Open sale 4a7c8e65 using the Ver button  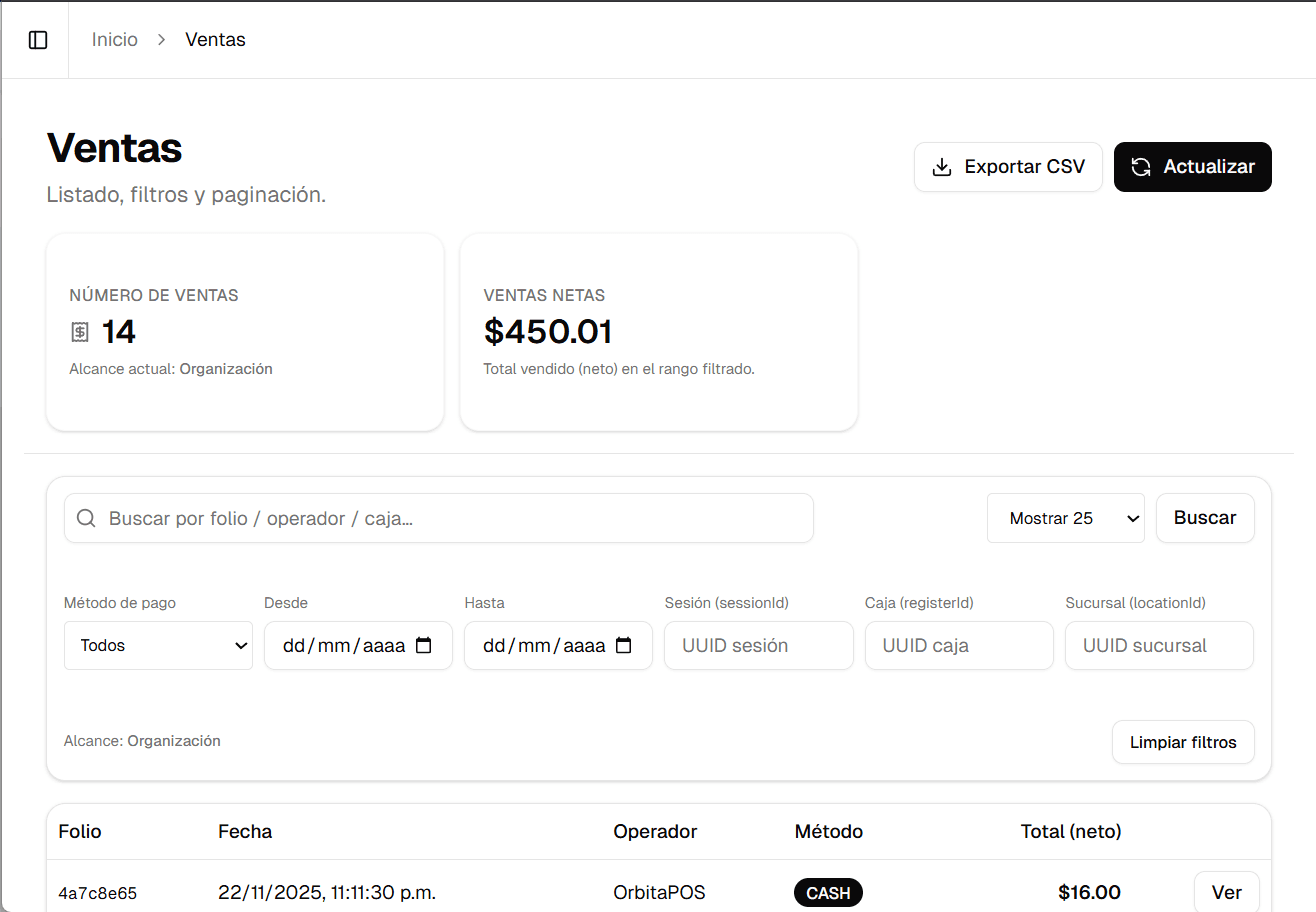click(1227, 891)
